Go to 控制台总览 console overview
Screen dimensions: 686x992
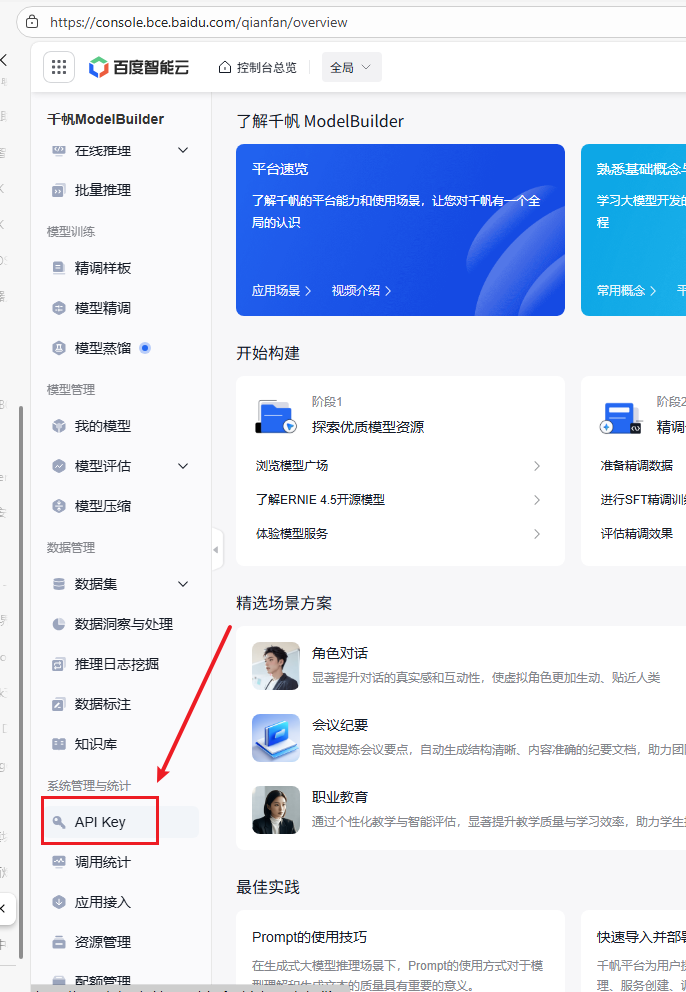point(258,67)
